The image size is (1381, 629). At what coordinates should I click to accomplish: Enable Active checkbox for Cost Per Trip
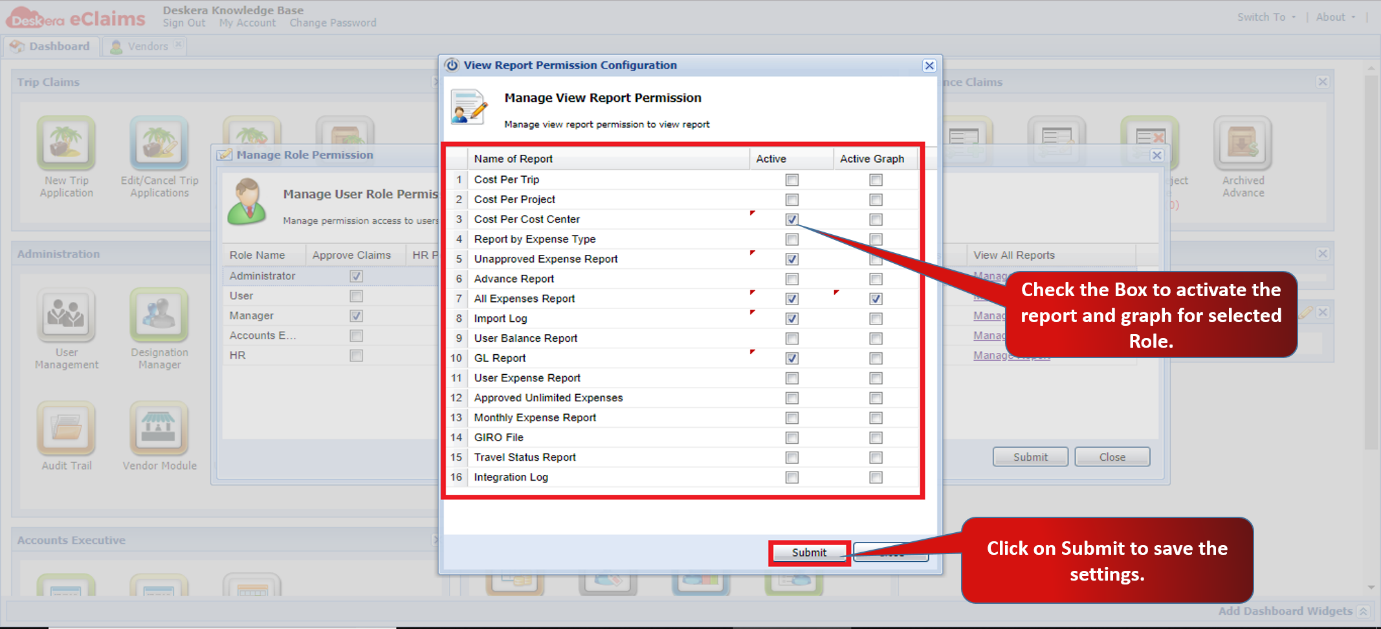(x=792, y=180)
